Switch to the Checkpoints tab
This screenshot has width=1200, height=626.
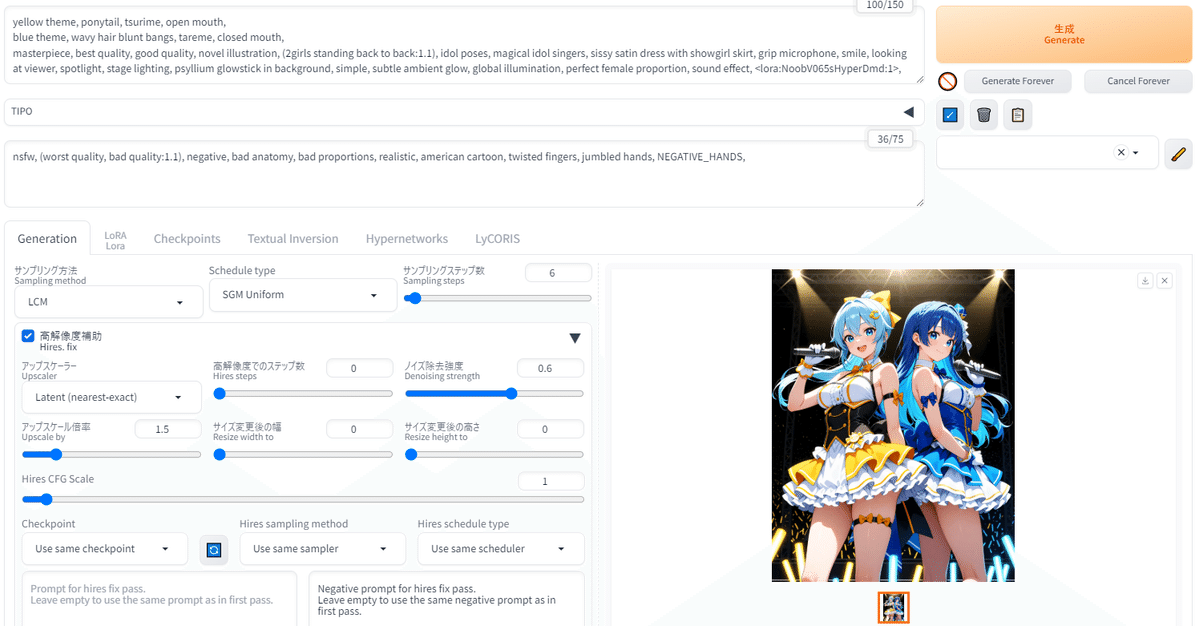coord(187,238)
